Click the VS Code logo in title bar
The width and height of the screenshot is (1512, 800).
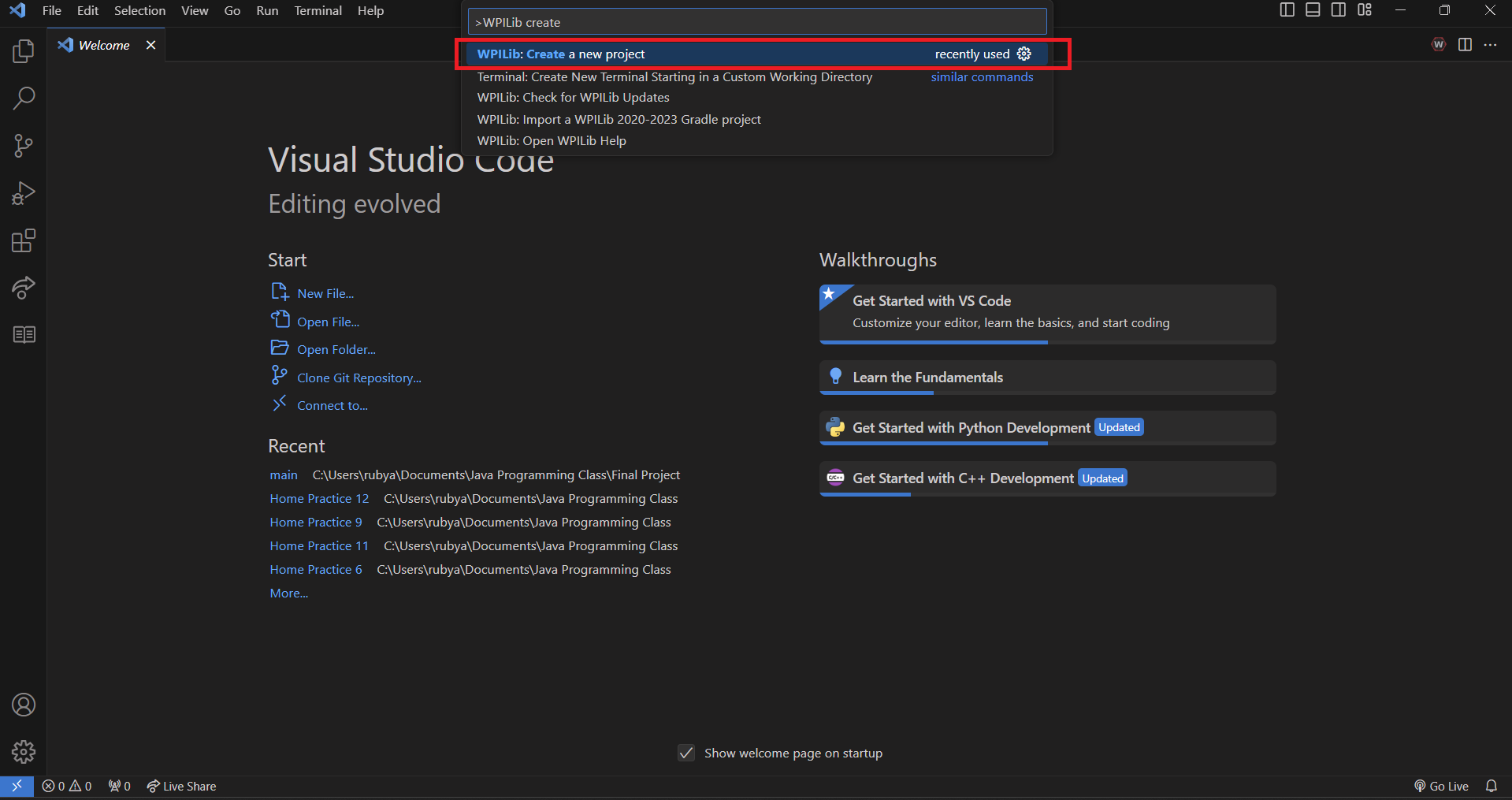(x=17, y=10)
